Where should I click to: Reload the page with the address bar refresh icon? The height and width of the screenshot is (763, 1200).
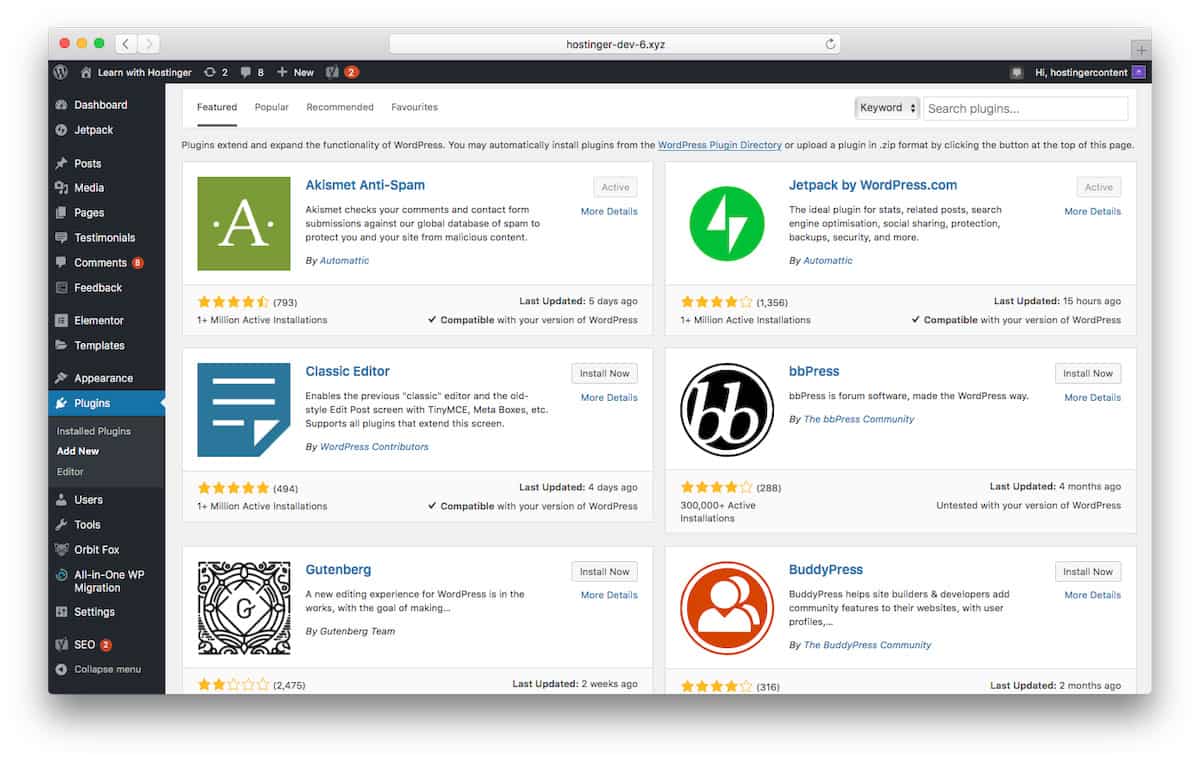pos(830,44)
